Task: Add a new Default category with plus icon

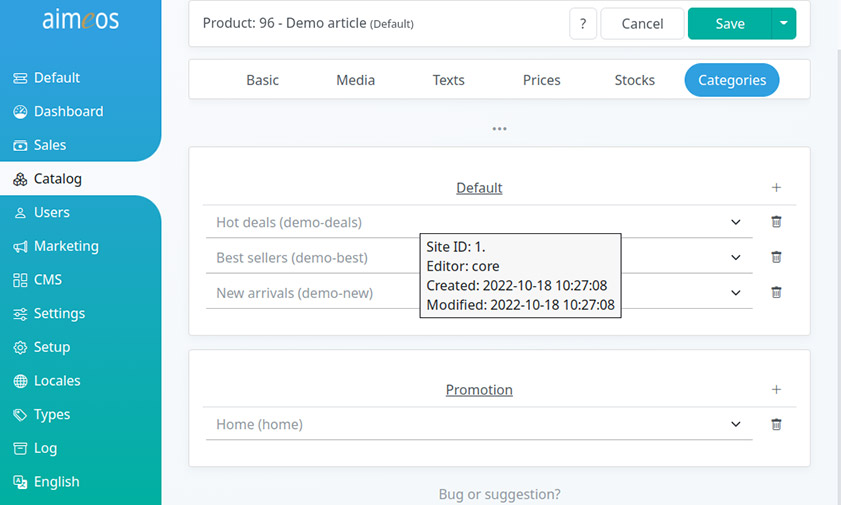Action: [776, 188]
